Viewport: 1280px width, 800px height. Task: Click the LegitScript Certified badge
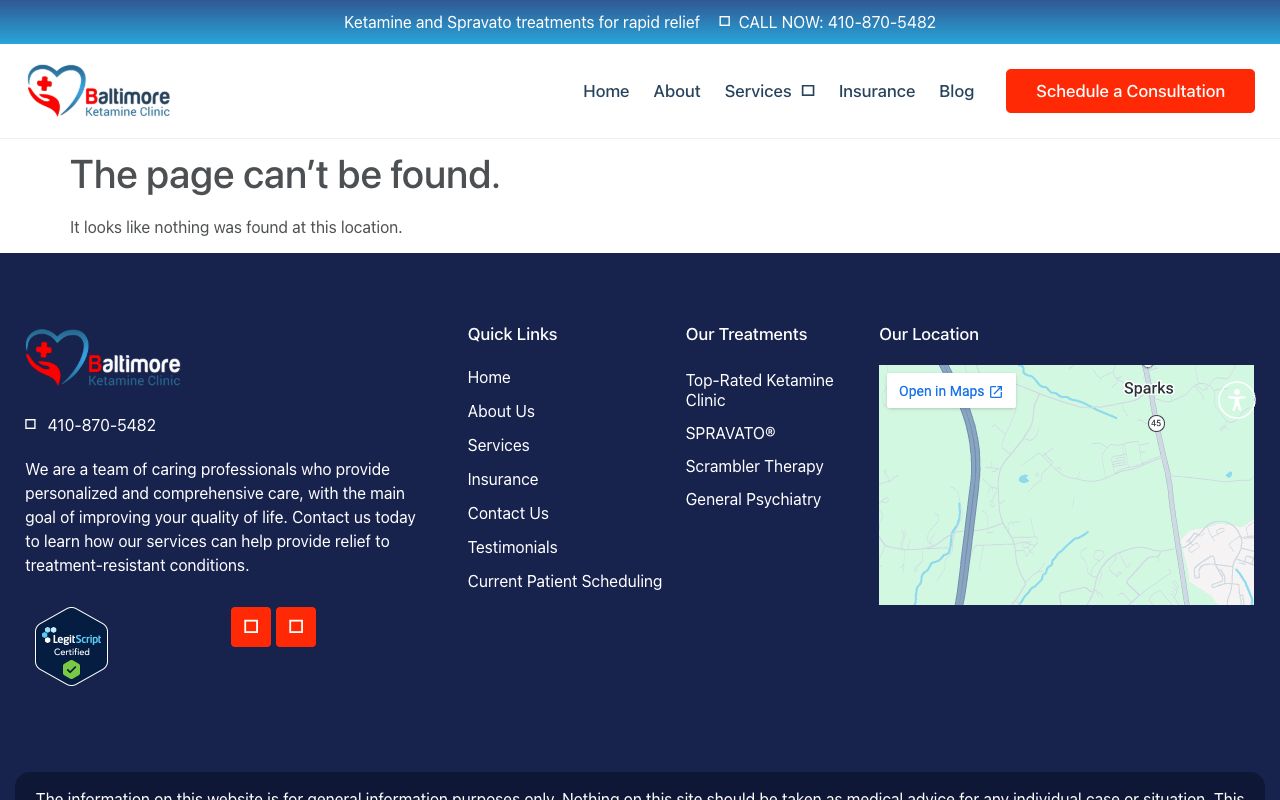(71, 646)
